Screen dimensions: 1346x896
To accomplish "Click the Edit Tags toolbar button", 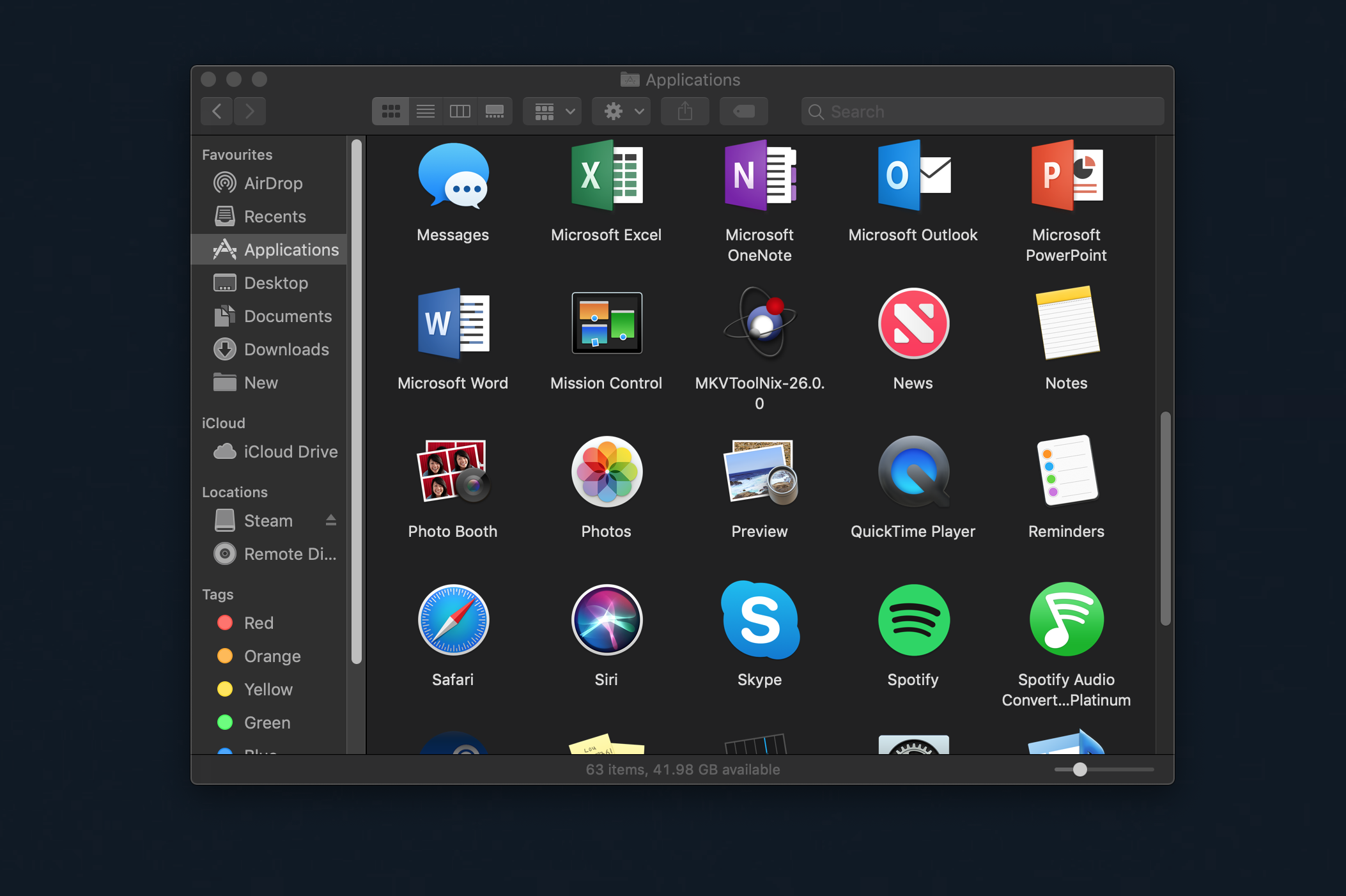I will [x=743, y=112].
